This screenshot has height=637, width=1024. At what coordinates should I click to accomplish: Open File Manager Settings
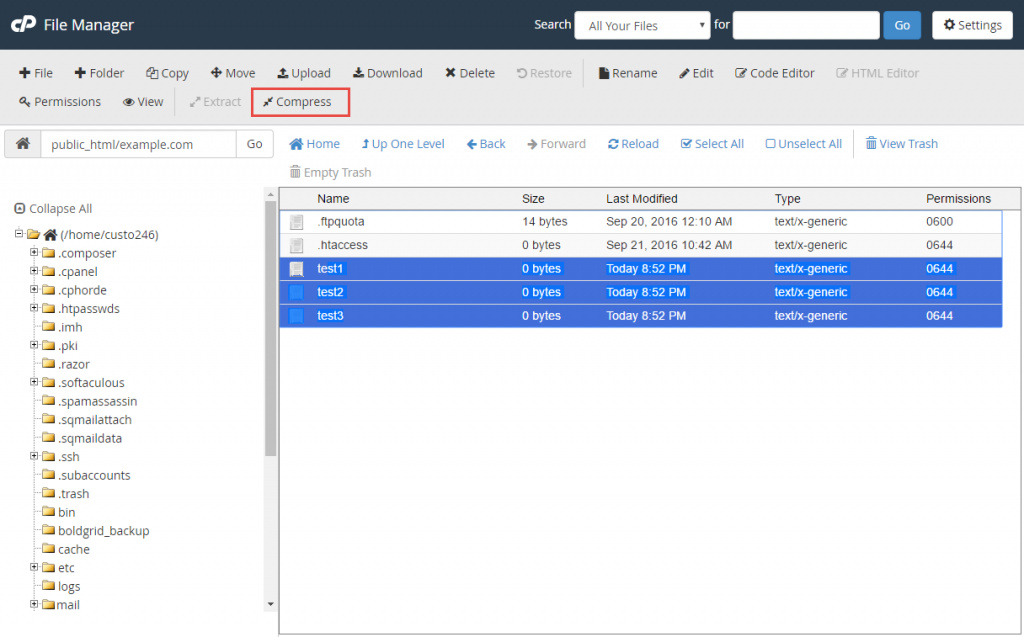pos(971,24)
